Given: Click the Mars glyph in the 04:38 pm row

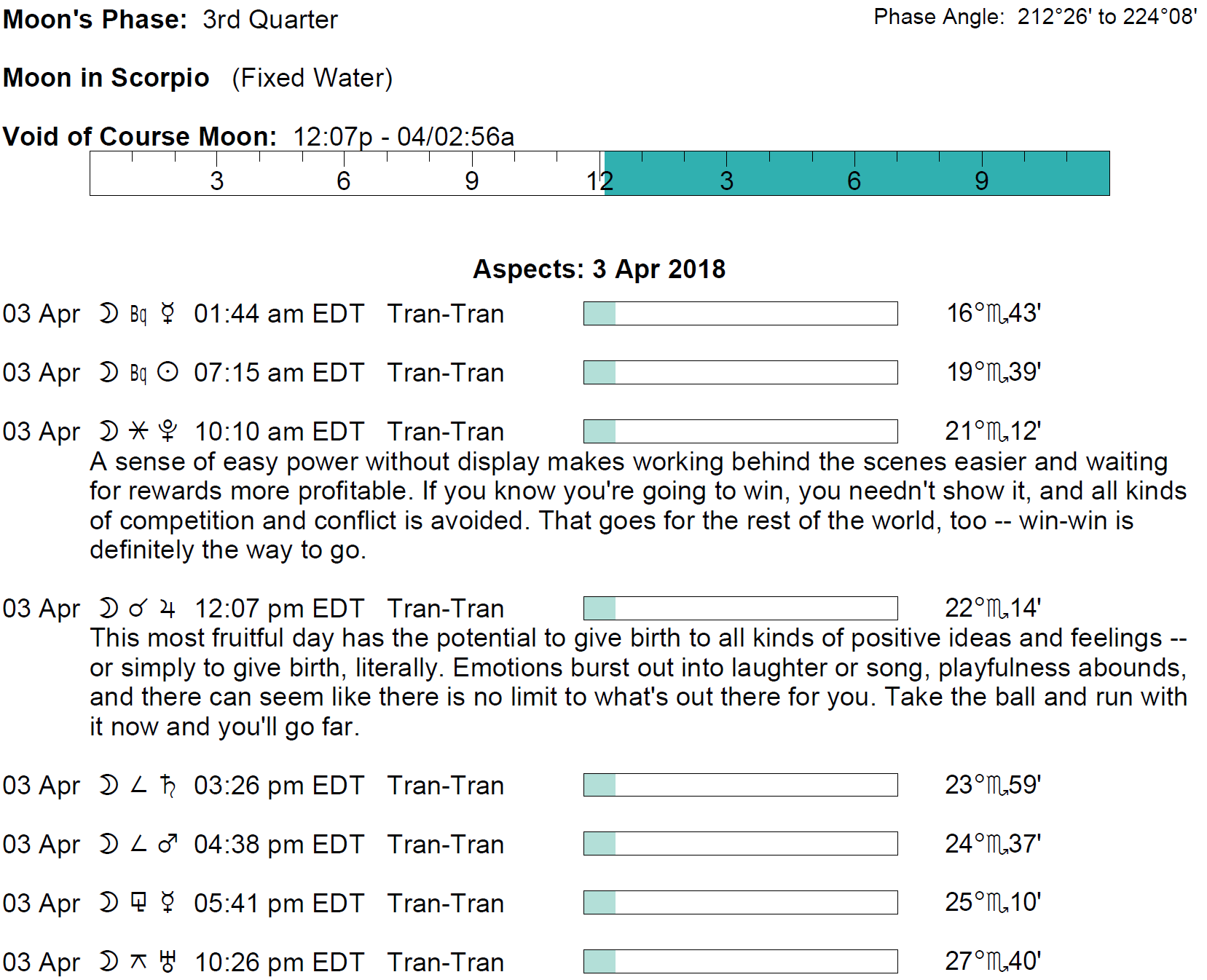Looking at the screenshot, I should (x=168, y=845).
